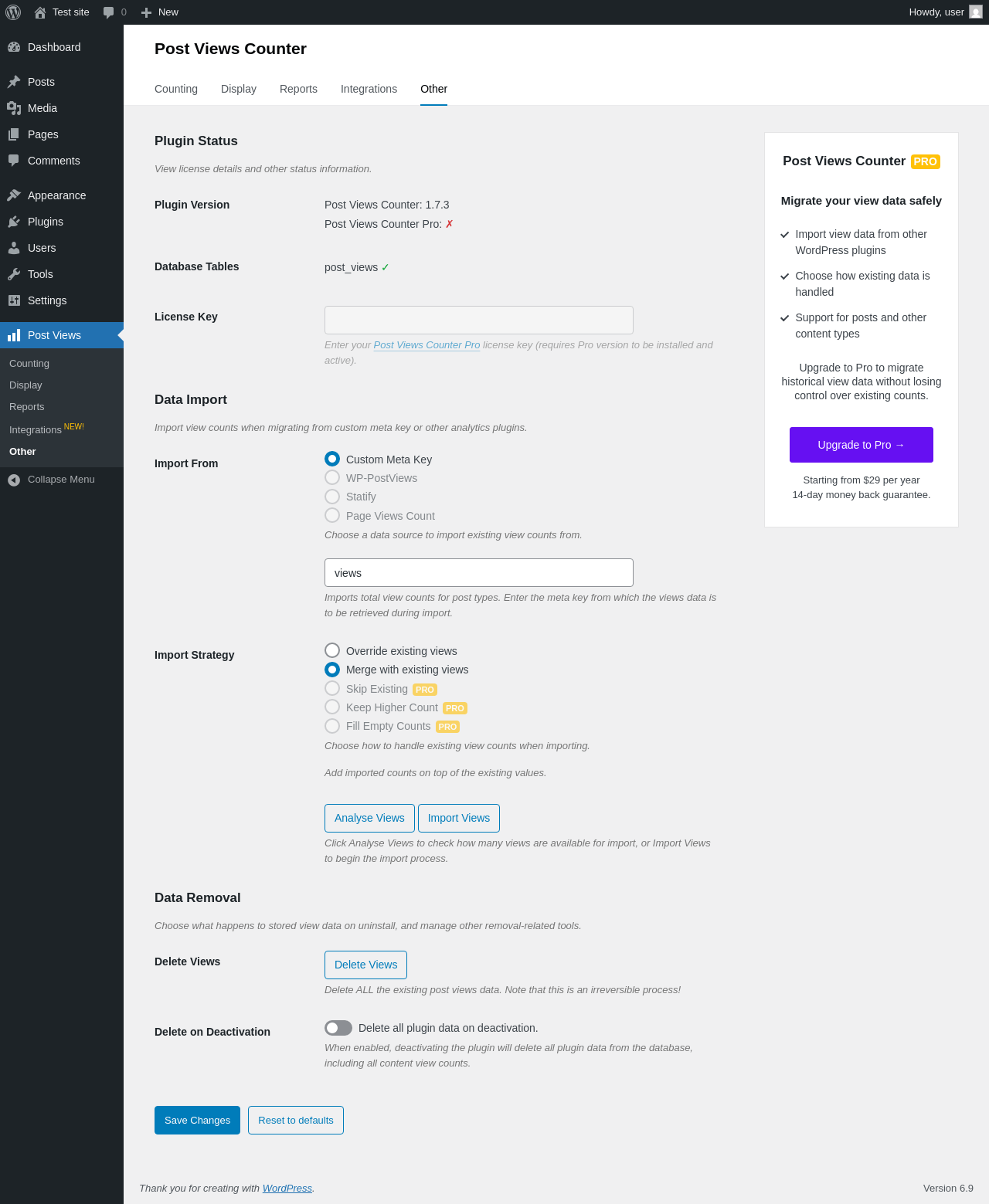Open Test site home icon

coord(40,12)
